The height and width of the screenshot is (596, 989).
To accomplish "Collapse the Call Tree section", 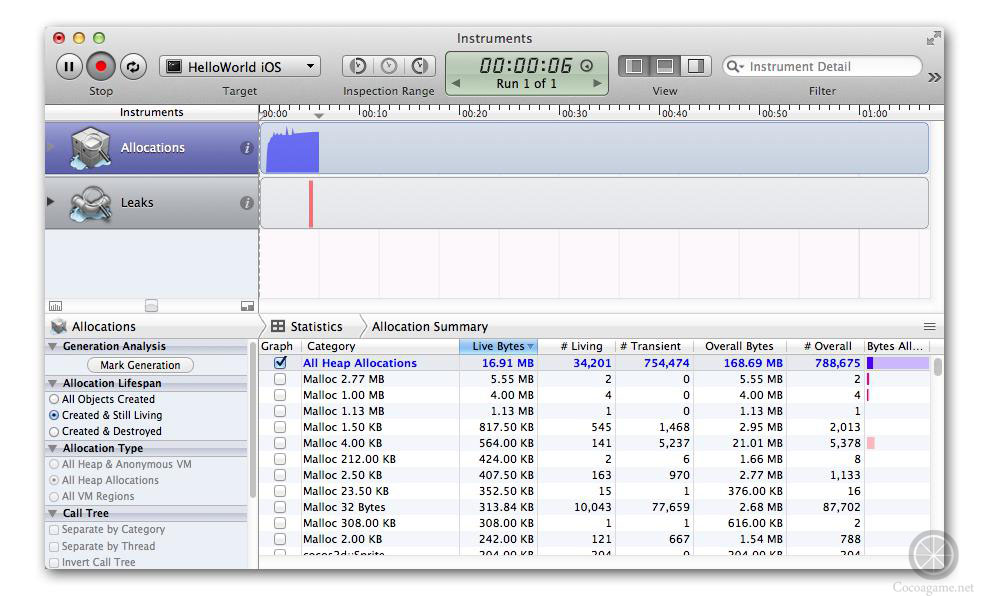I will [53, 513].
